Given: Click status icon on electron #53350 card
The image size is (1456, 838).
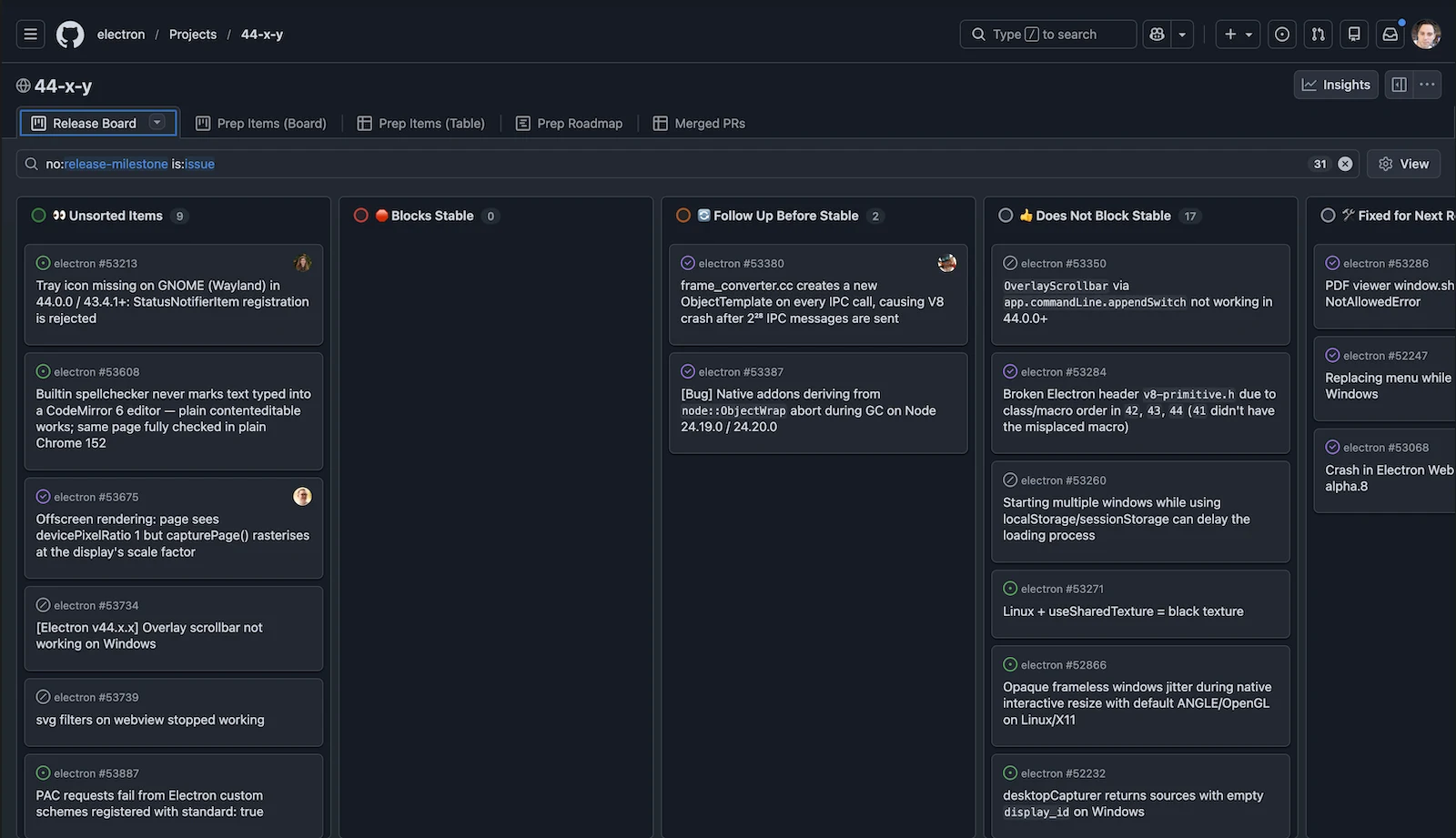Looking at the screenshot, I should (x=1010, y=263).
